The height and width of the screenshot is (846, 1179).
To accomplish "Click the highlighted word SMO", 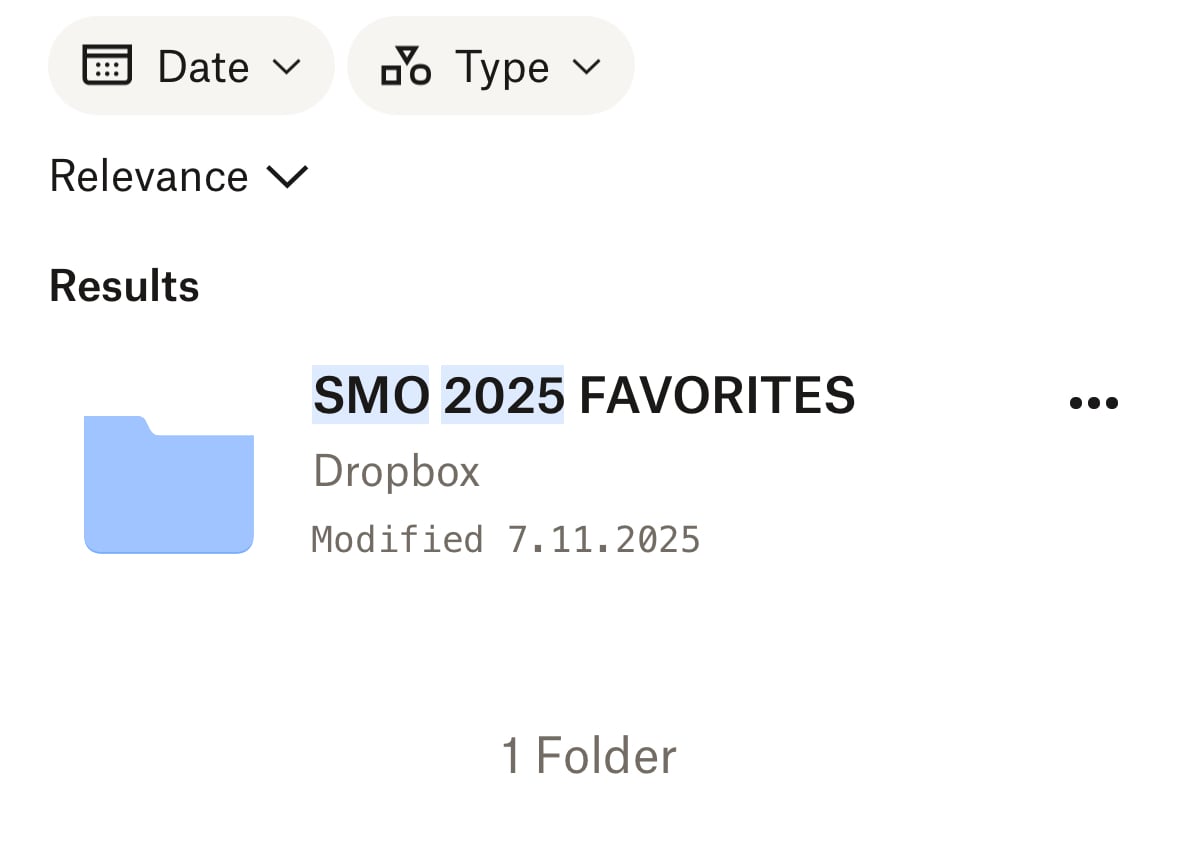I will [370, 395].
